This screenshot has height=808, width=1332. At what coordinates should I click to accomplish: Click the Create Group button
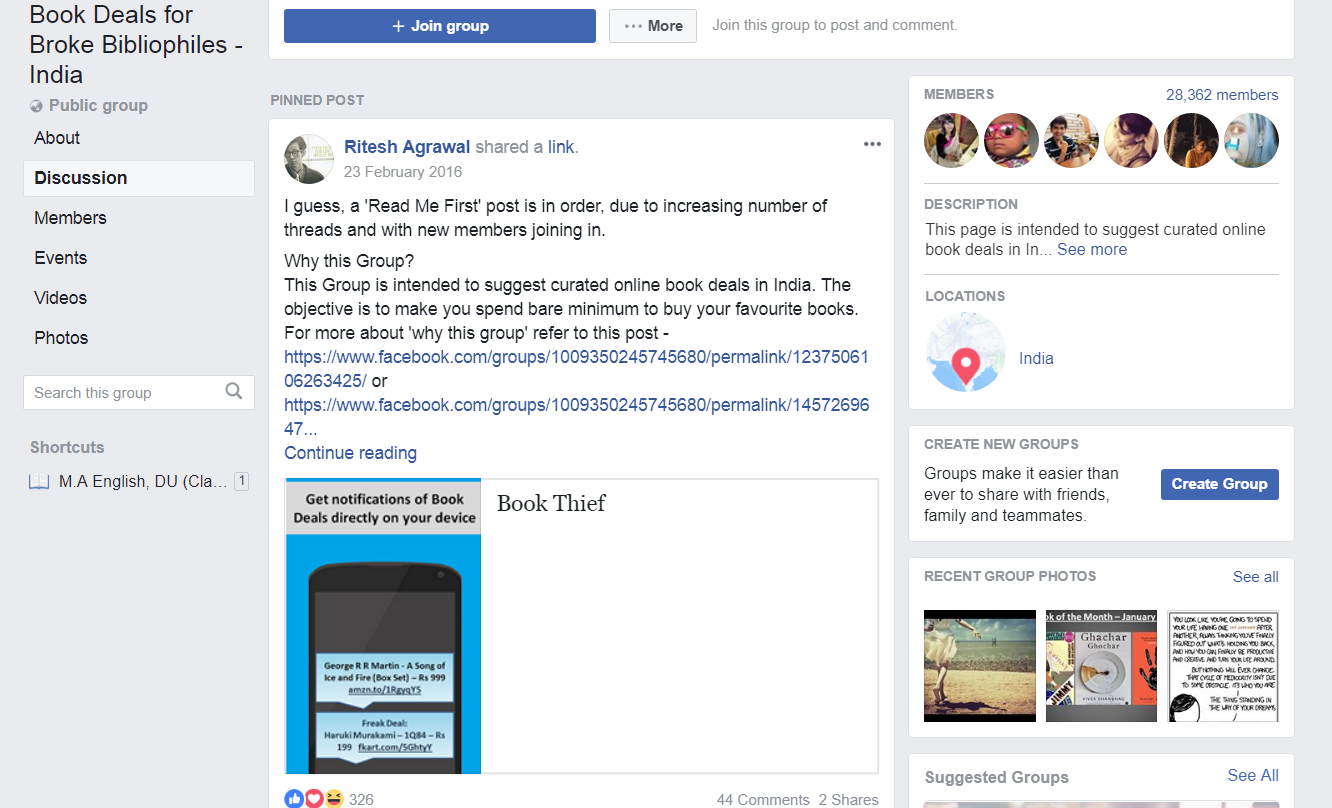tap(1219, 484)
